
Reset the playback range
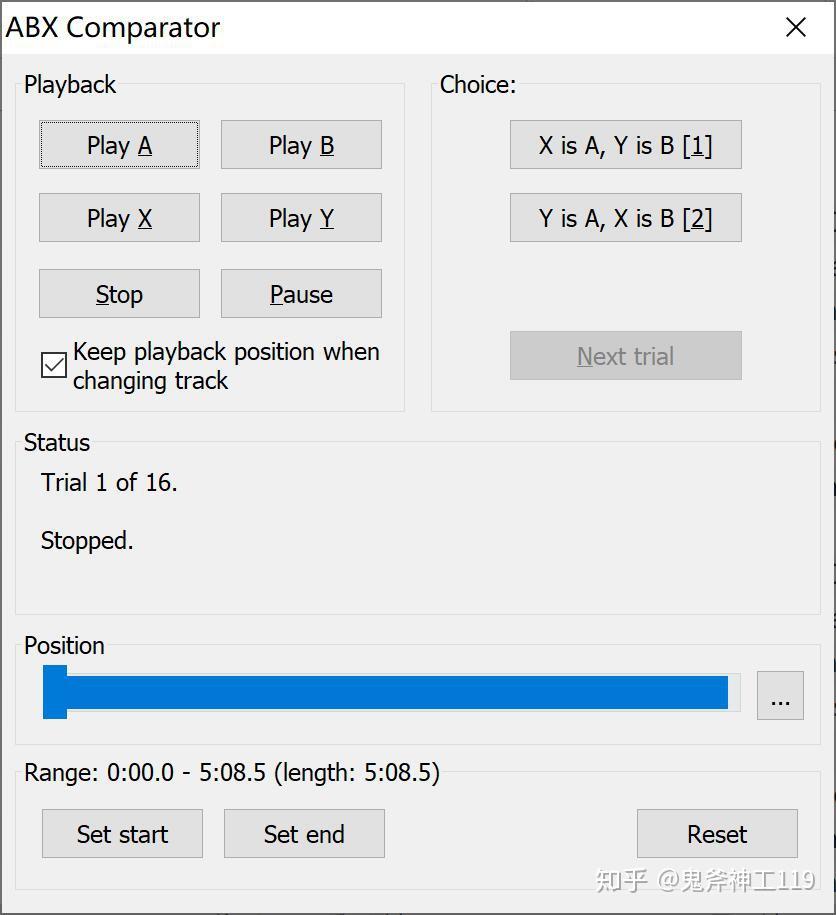click(x=717, y=834)
